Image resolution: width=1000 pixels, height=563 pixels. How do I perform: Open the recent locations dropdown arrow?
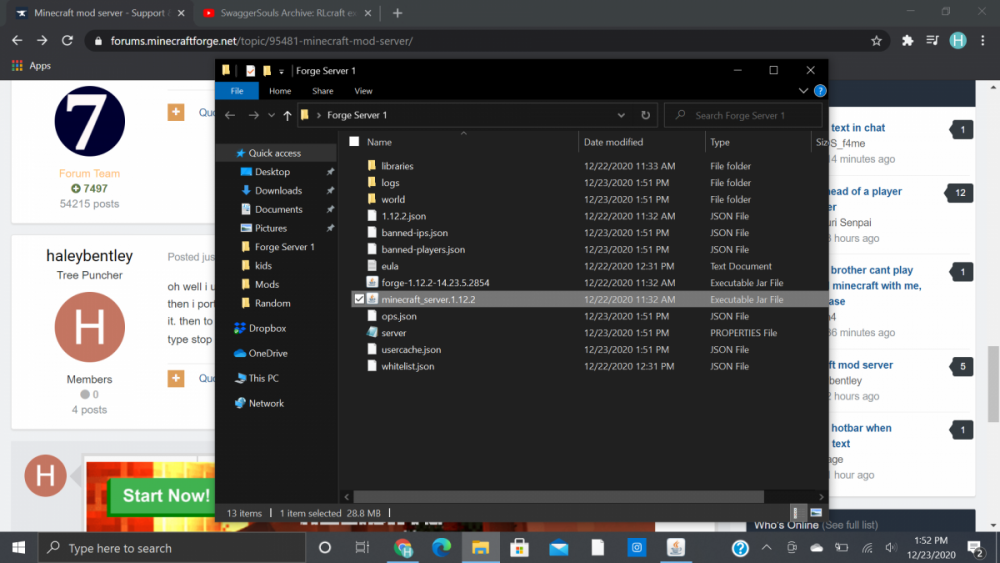[272, 115]
